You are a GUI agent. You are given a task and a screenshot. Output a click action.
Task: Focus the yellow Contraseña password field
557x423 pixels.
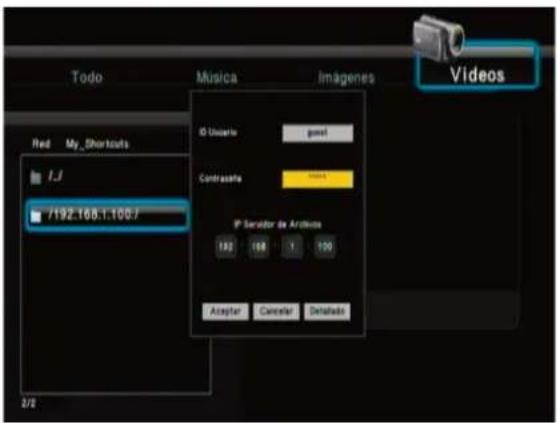click(x=318, y=179)
